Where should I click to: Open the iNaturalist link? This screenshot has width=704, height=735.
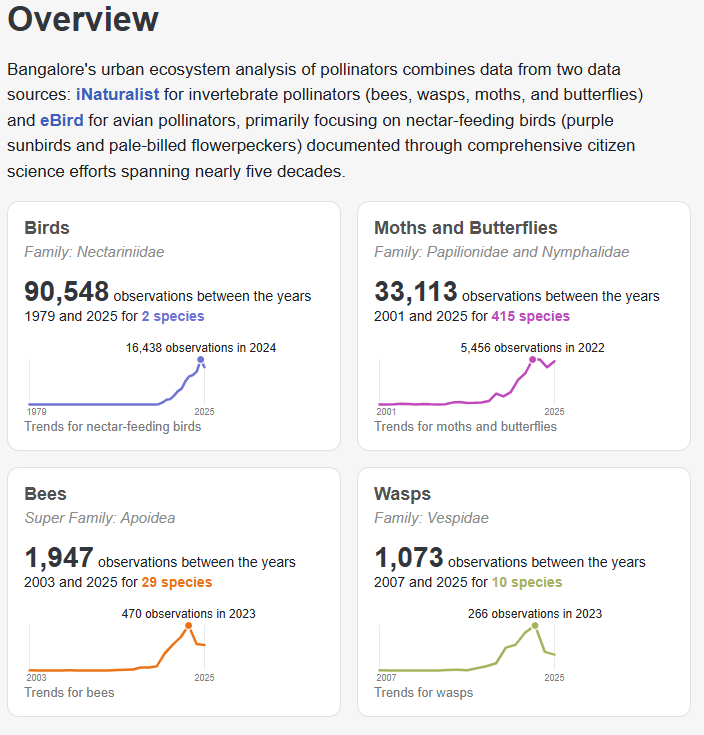click(117, 95)
